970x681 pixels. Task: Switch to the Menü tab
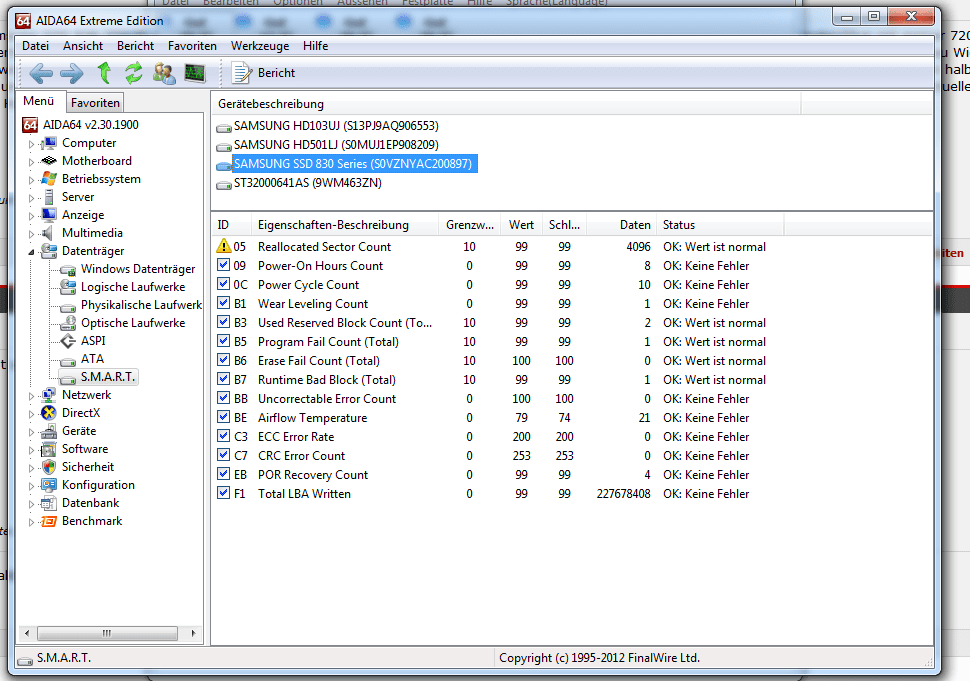[x=38, y=101]
